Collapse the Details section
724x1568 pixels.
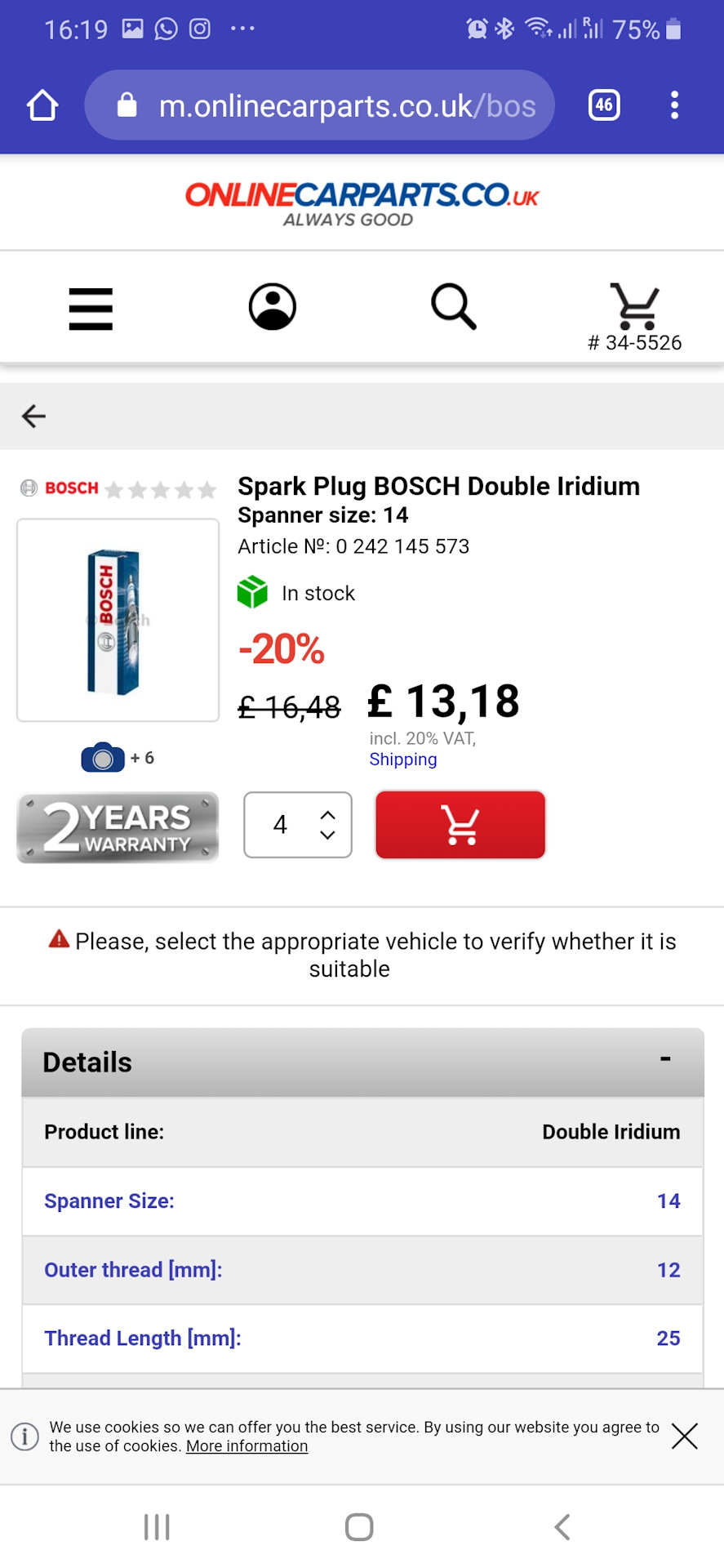click(x=665, y=1059)
